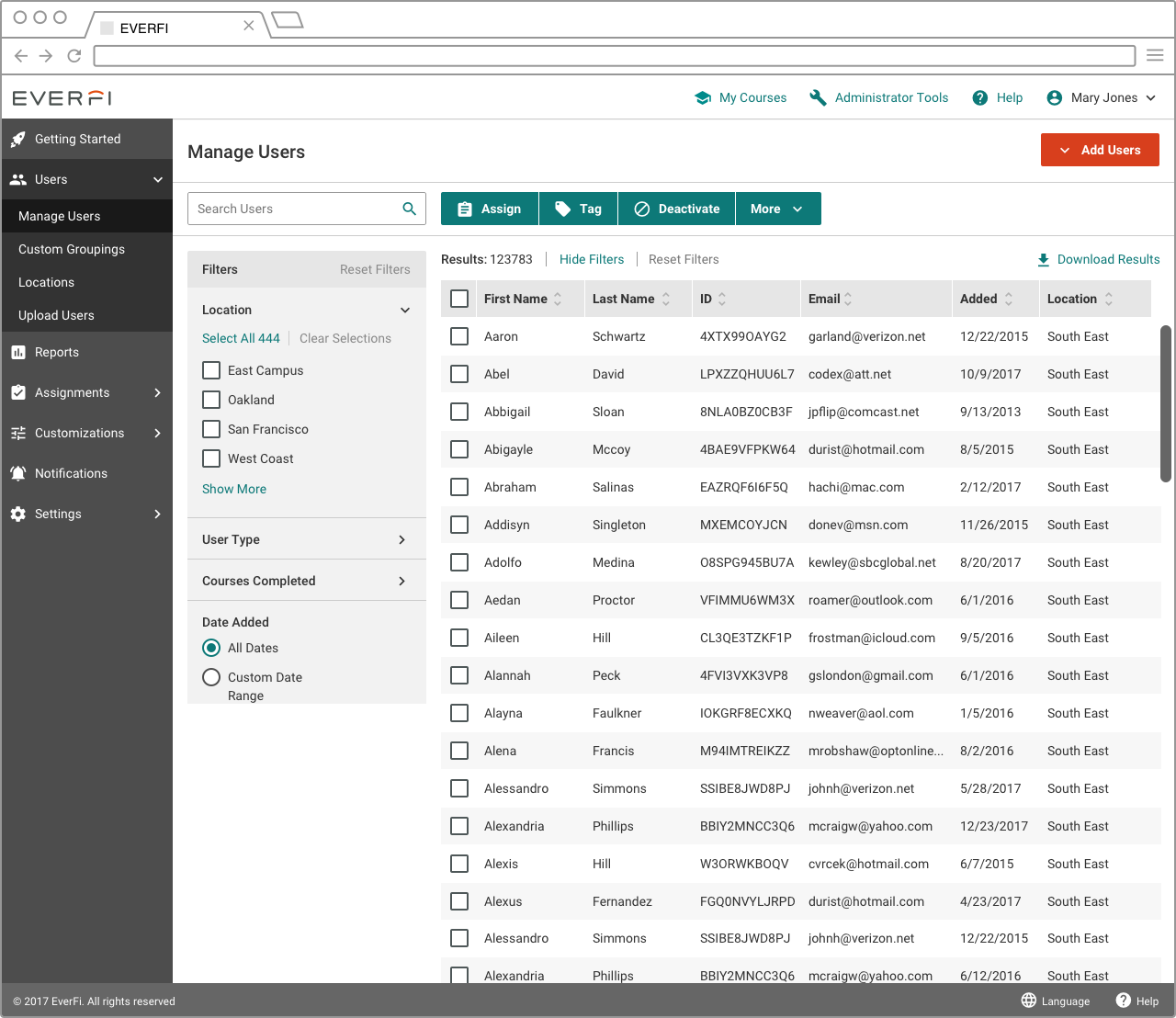Click the EVERFI logo
Image resolution: width=1176 pixels, height=1018 pixels.
point(62,98)
